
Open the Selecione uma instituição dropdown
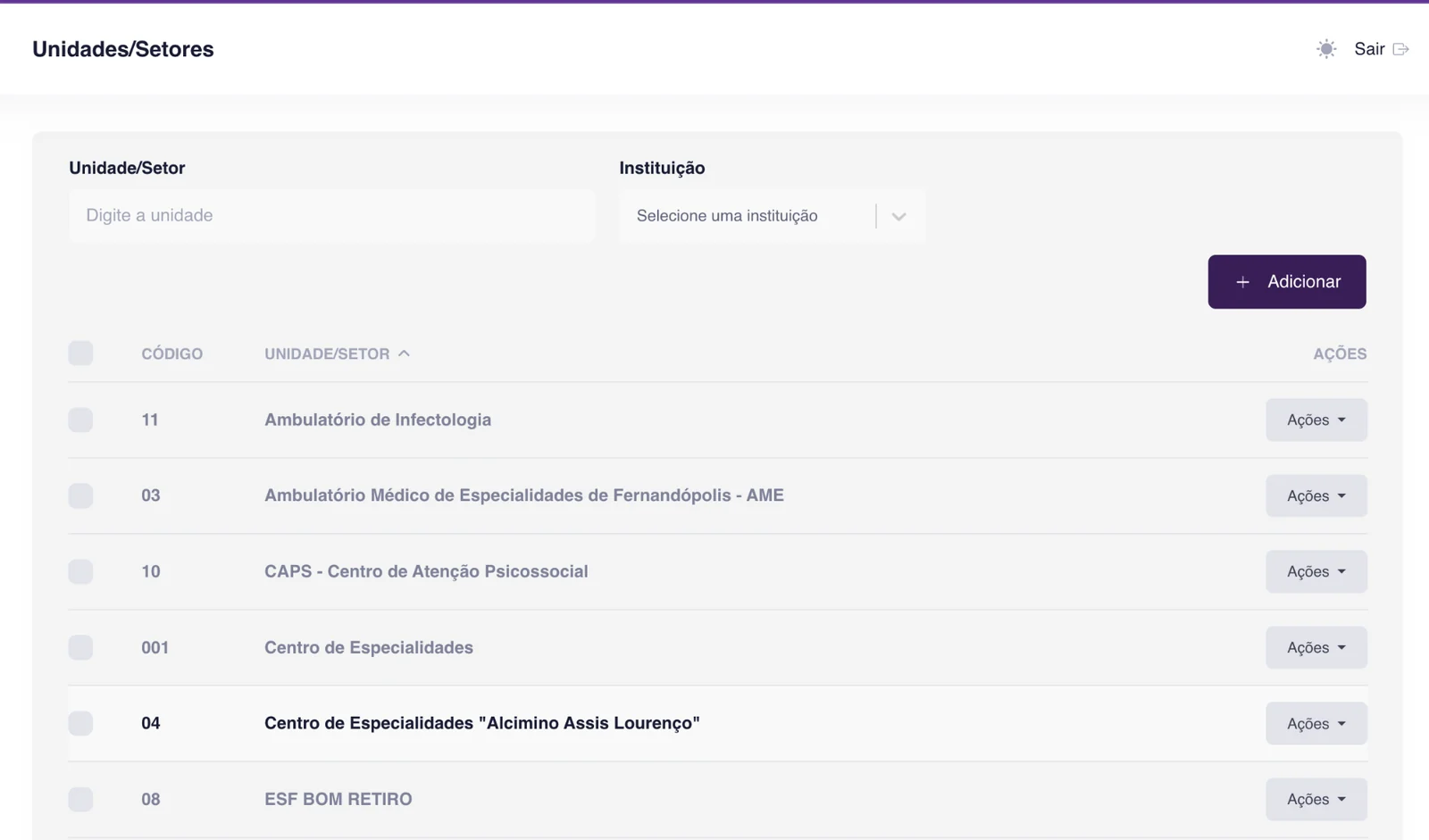point(772,216)
